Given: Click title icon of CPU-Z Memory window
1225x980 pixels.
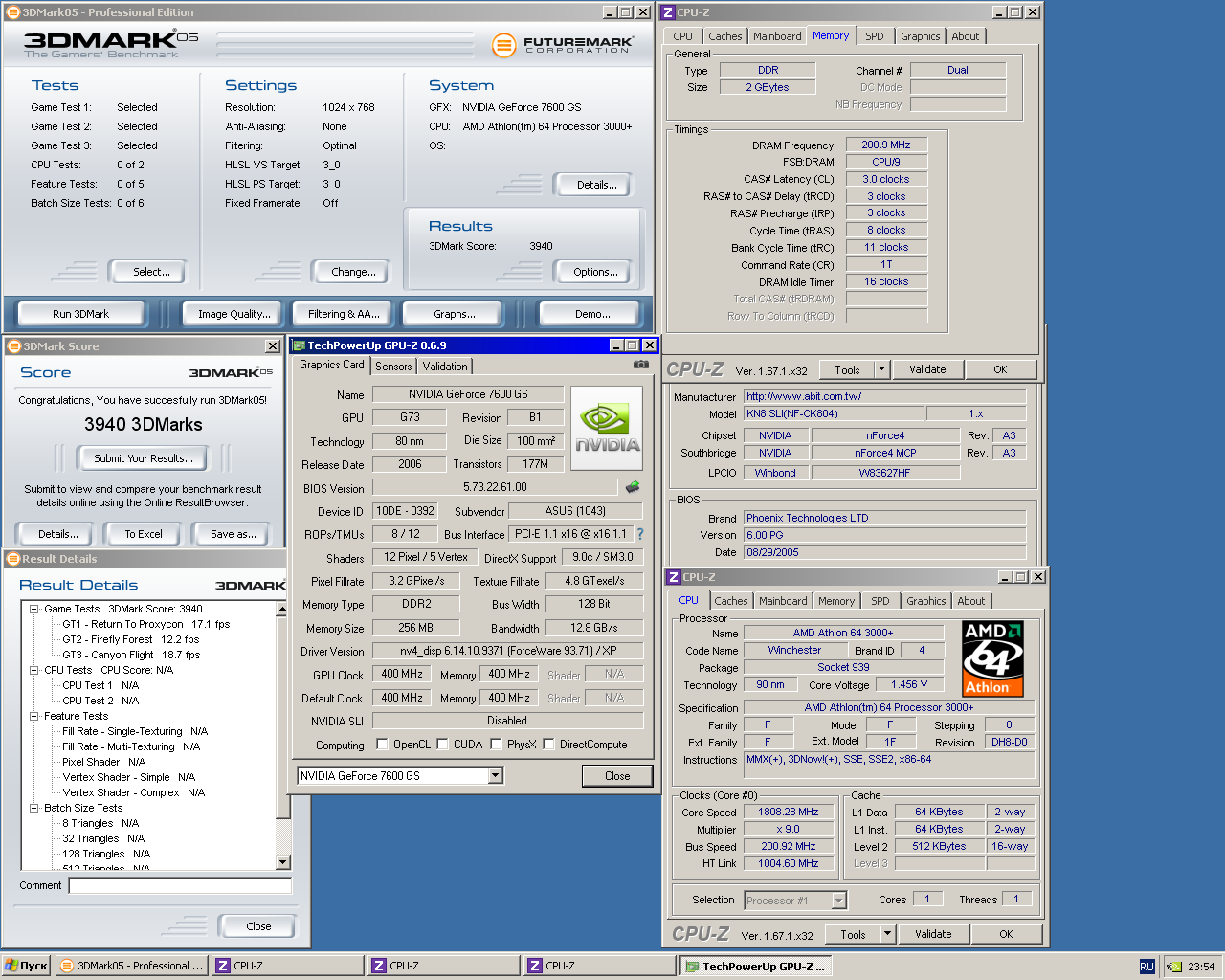Looking at the screenshot, I should click(x=668, y=12).
